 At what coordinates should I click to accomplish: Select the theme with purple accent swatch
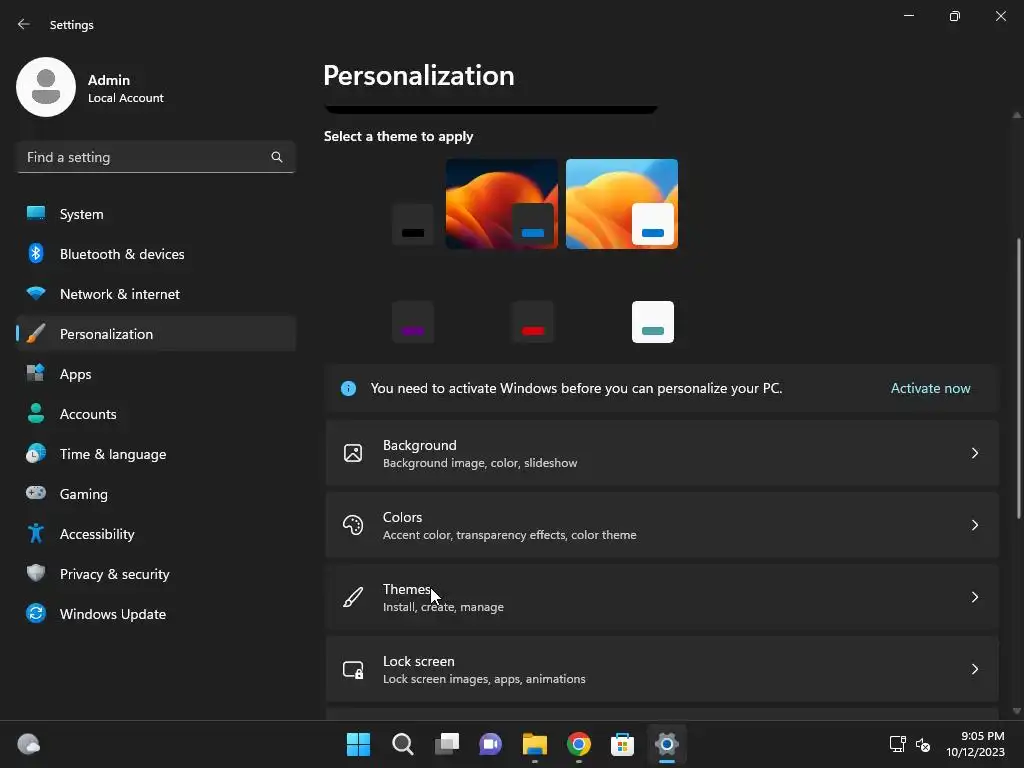pyautogui.click(x=413, y=322)
